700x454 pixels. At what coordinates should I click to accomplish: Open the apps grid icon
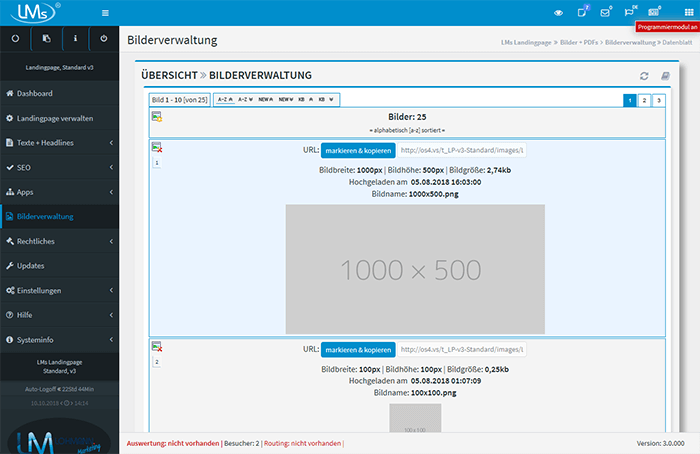pyautogui.click(x=689, y=12)
